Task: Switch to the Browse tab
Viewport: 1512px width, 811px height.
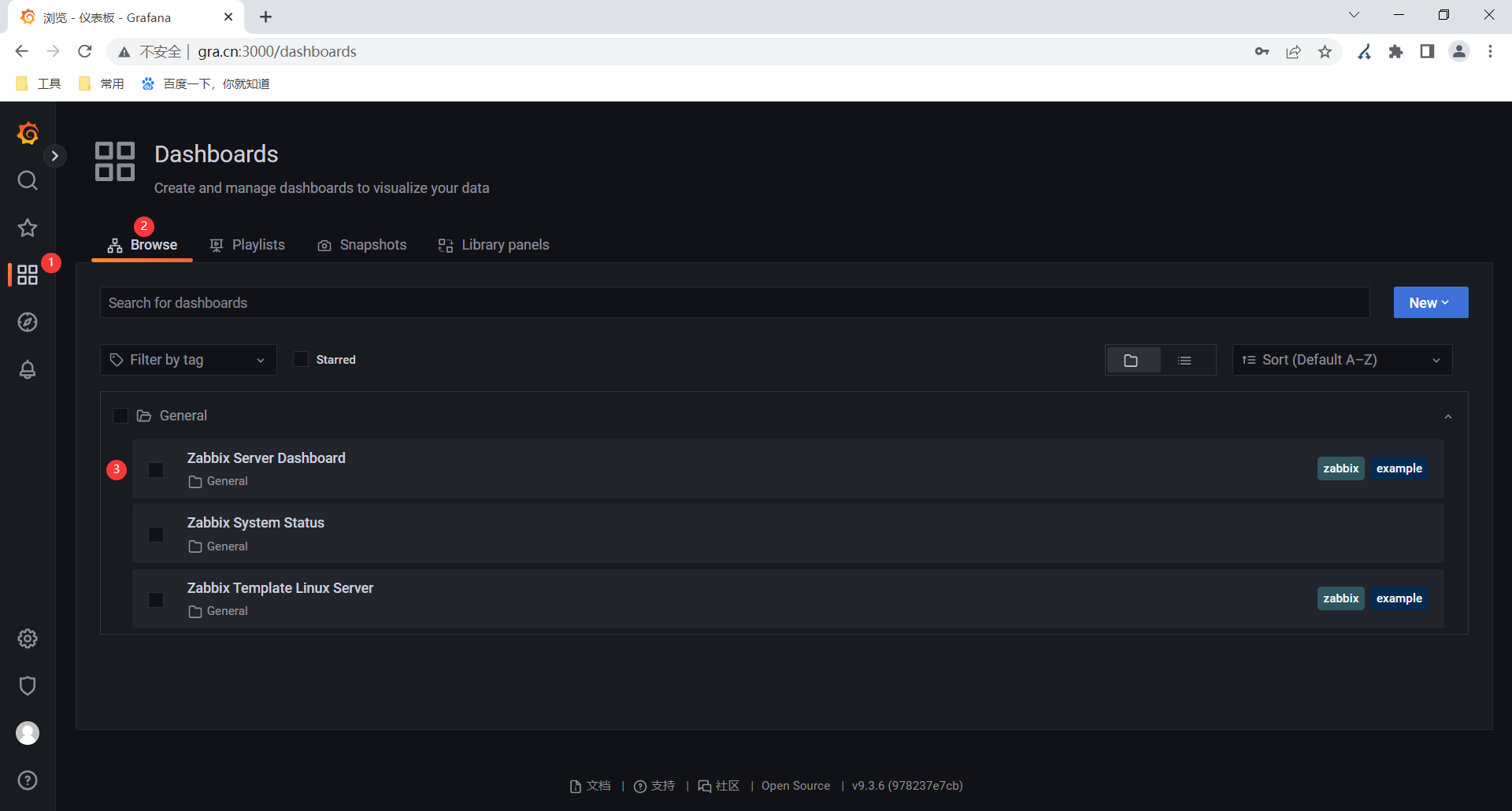Action: coord(143,245)
